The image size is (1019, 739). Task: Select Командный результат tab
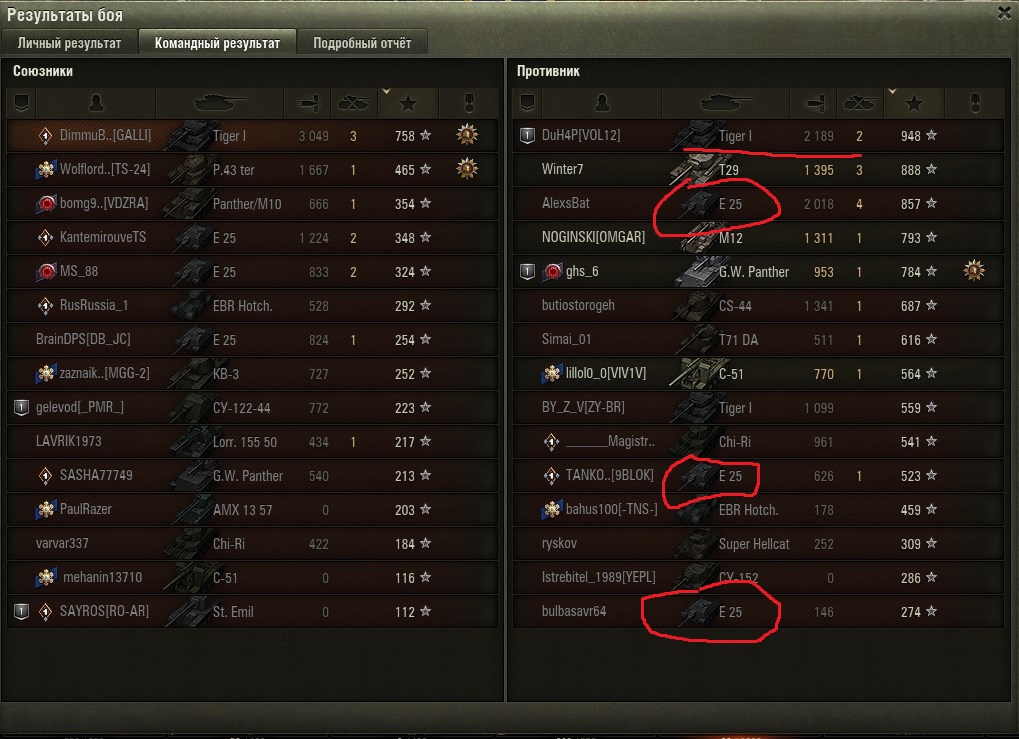coord(217,43)
